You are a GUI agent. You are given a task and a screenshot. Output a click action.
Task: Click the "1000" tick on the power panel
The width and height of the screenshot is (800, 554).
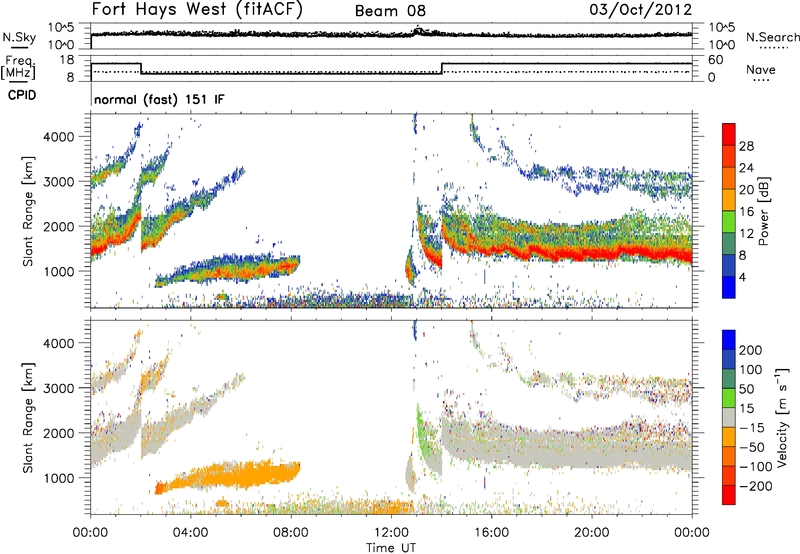[x=58, y=271]
